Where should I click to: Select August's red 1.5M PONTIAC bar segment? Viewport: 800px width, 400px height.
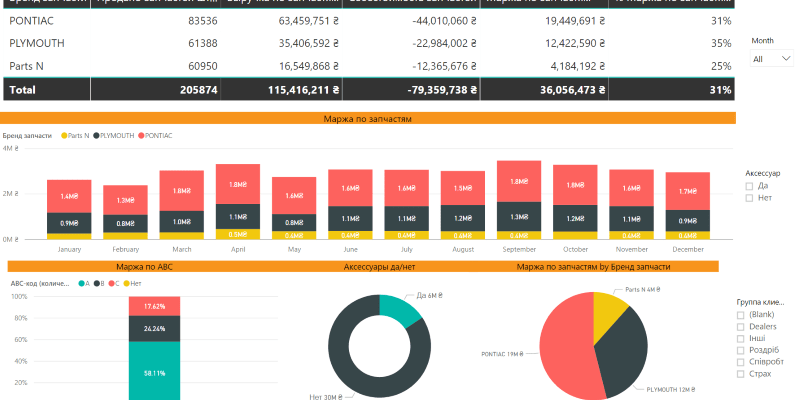(x=463, y=188)
